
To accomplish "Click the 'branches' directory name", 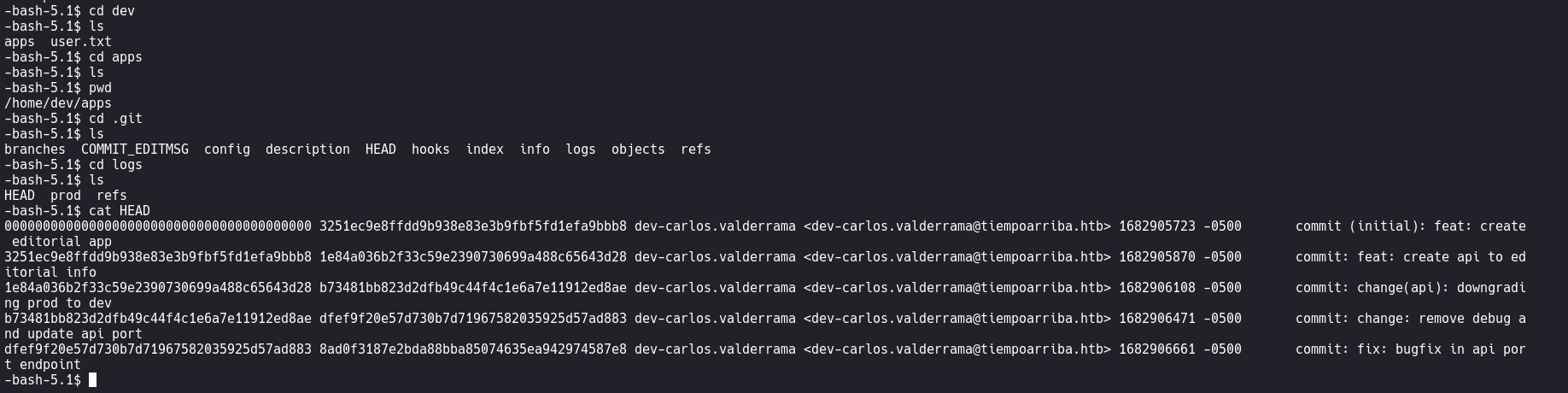I will [35, 150].
